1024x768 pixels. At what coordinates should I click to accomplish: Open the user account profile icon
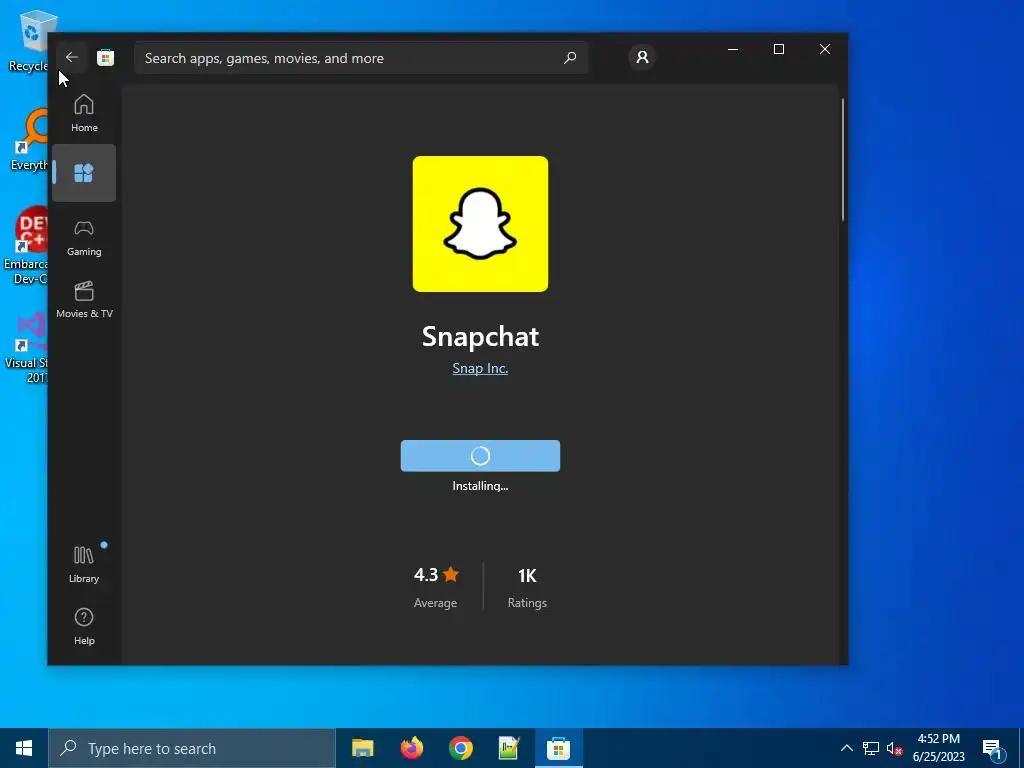click(x=642, y=57)
